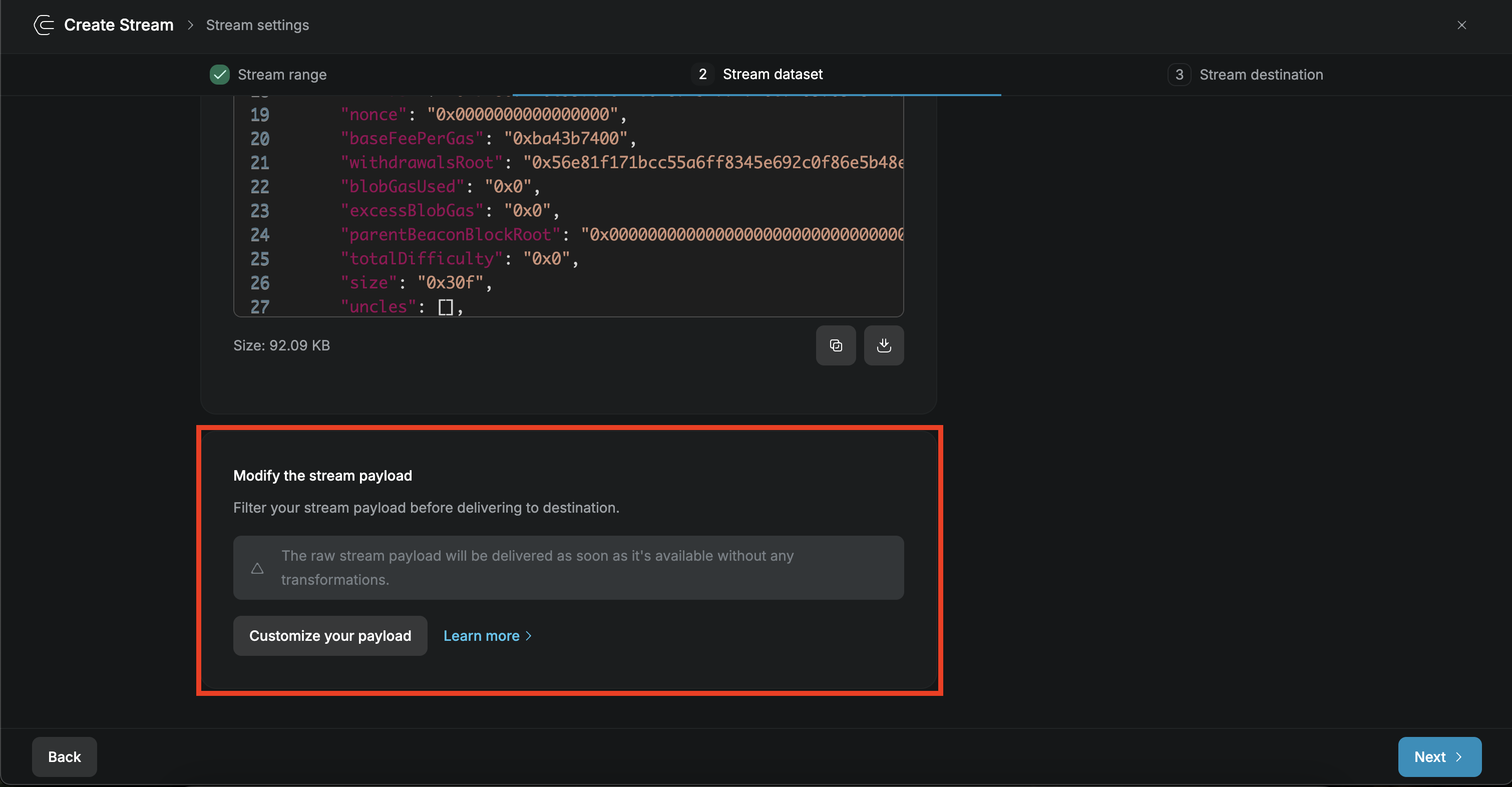1512x787 pixels.
Task: Copy the payload to clipboard
Action: (835, 345)
